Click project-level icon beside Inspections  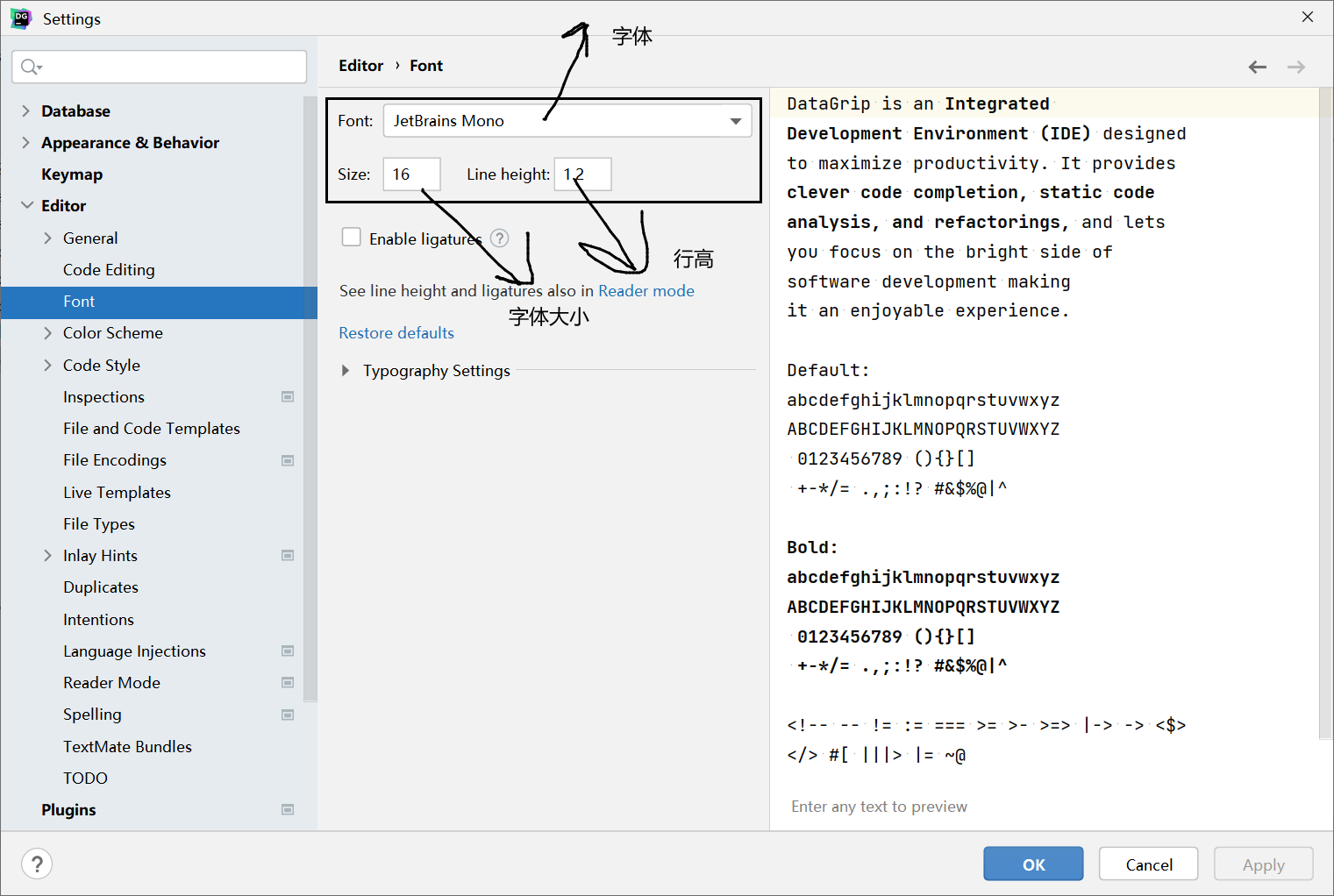coord(288,397)
